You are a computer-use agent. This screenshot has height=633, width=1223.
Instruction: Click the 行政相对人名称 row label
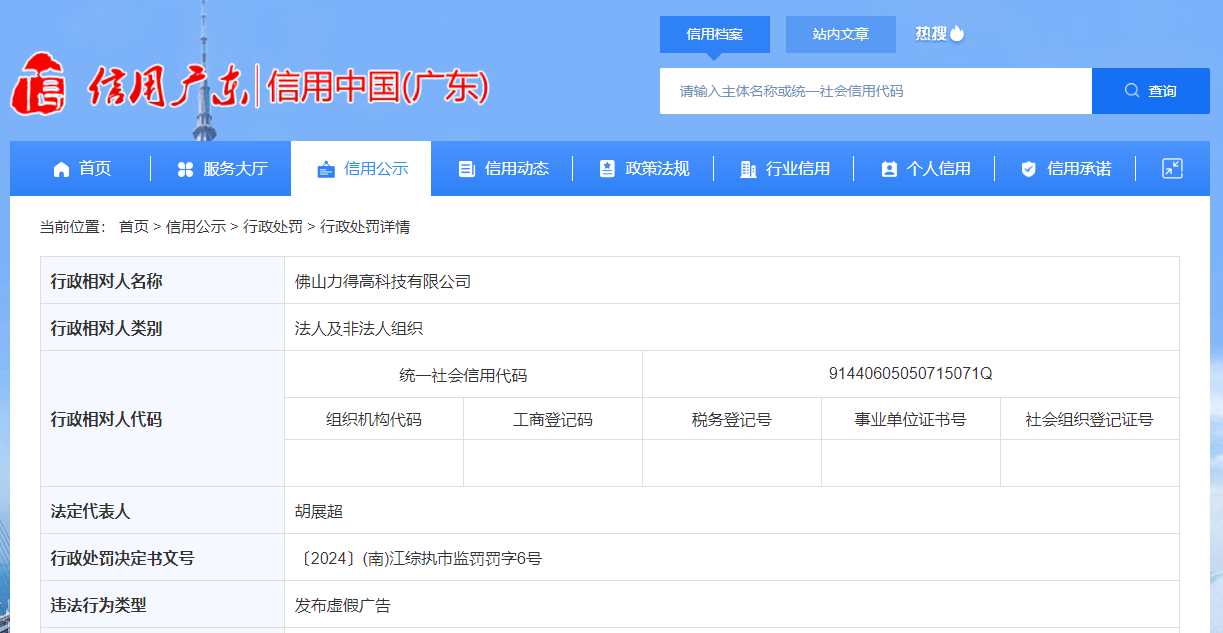[106, 282]
